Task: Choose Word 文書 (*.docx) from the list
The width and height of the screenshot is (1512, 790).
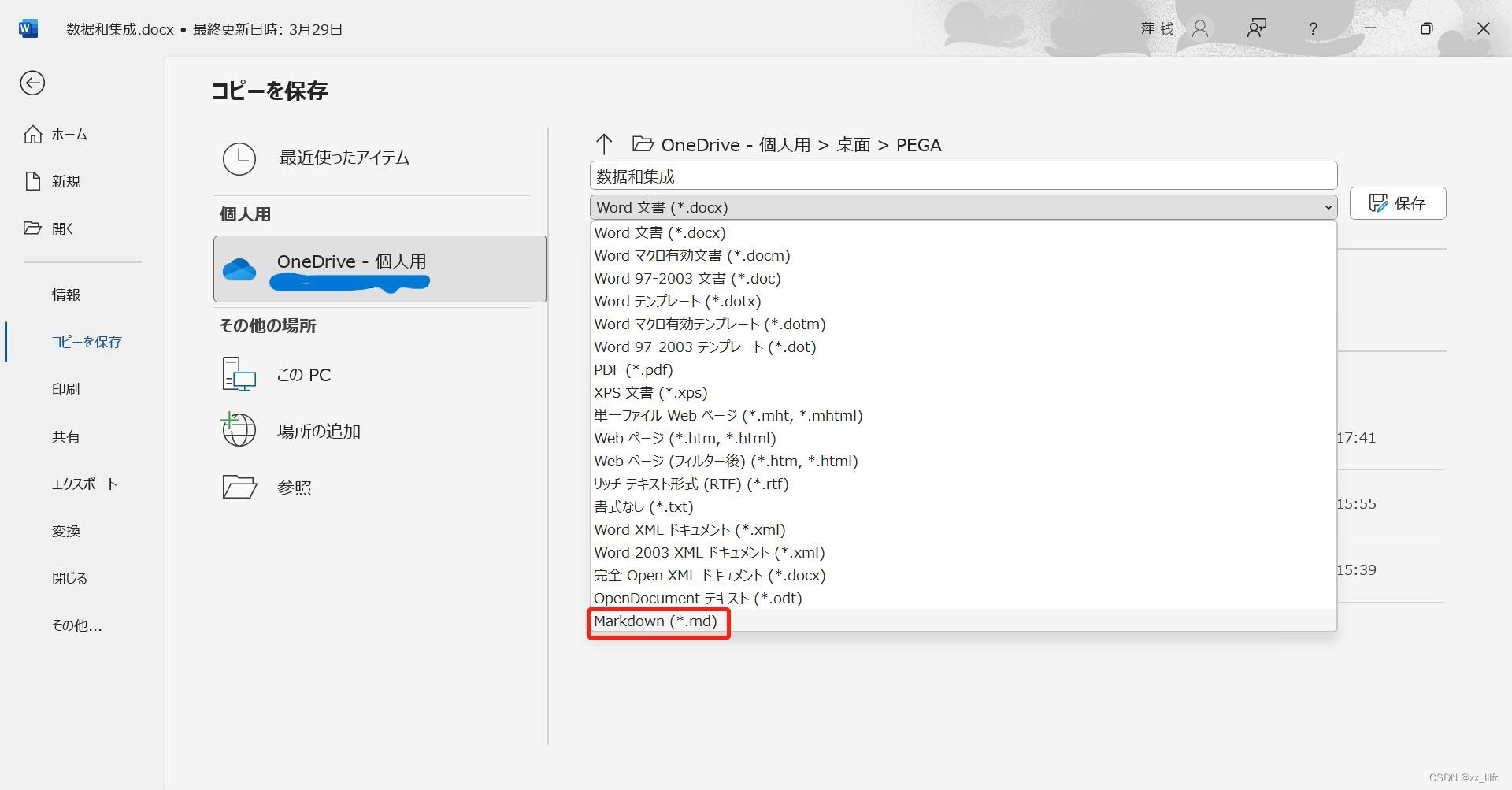Action: [963, 232]
